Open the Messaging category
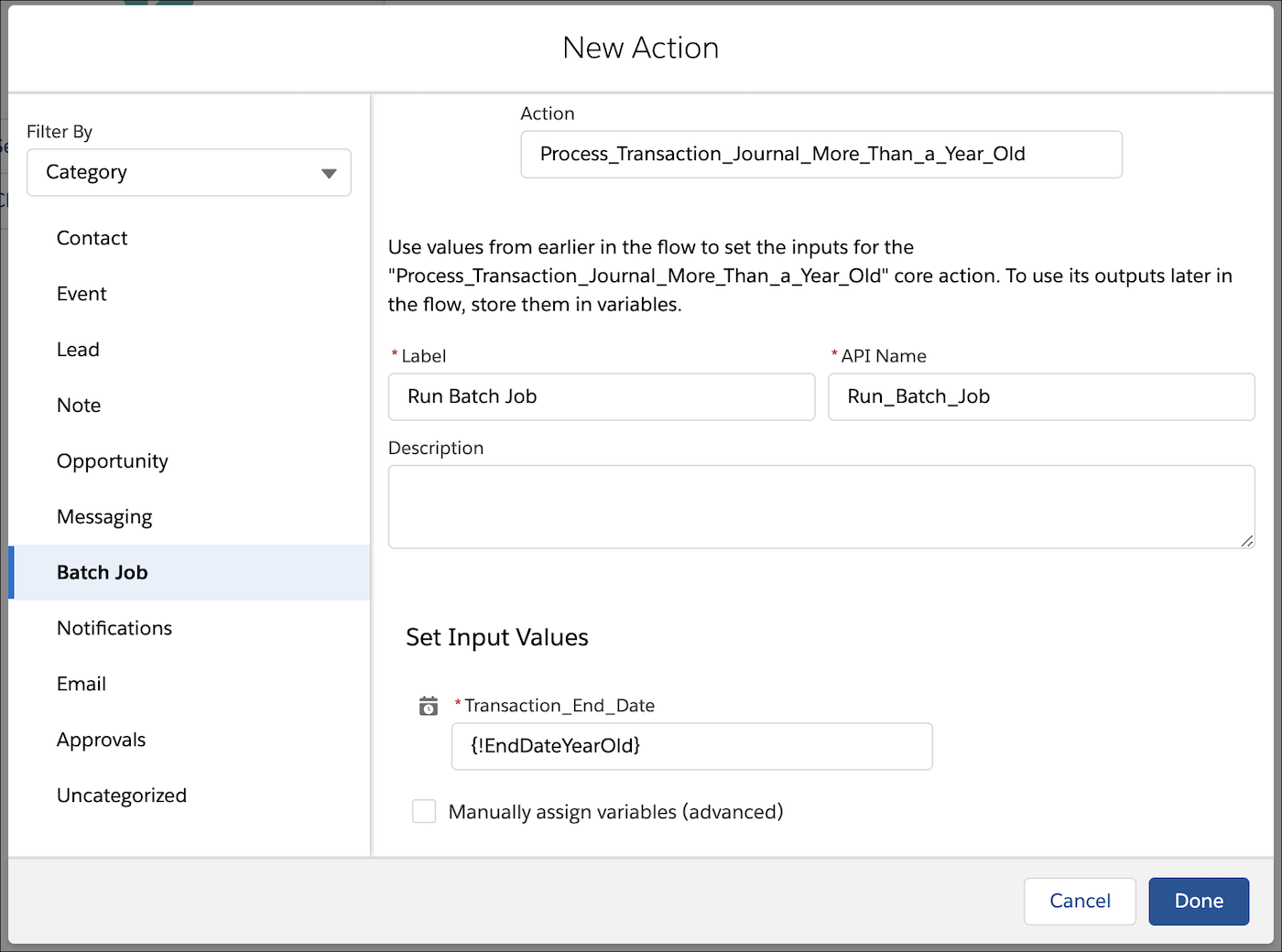 pyautogui.click(x=104, y=517)
